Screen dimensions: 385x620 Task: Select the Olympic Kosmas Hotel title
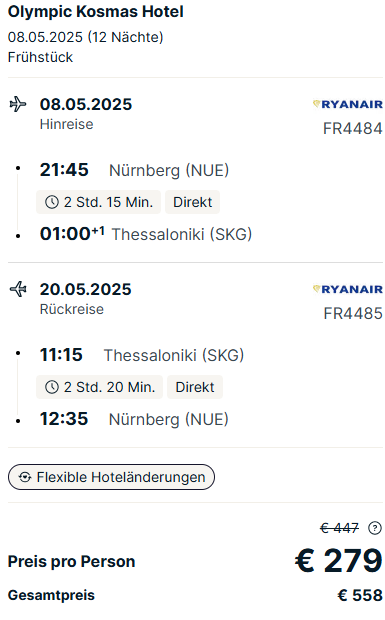(96, 11)
